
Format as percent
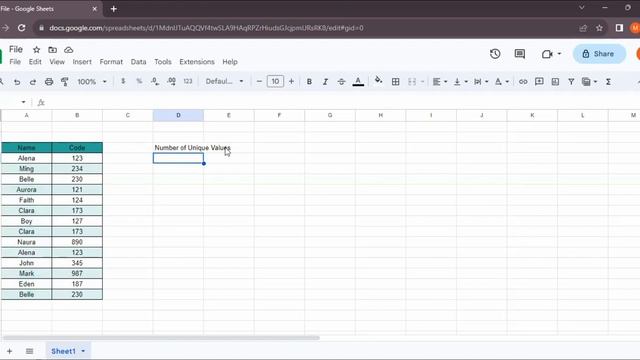(139, 81)
